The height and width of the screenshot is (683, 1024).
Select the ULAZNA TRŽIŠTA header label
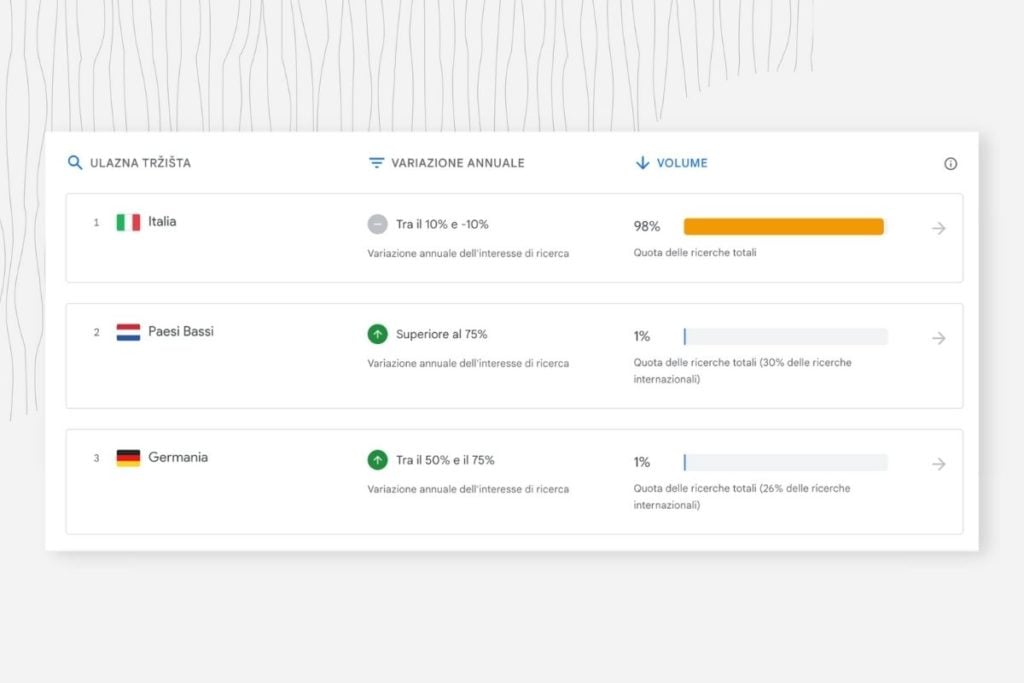(x=140, y=163)
